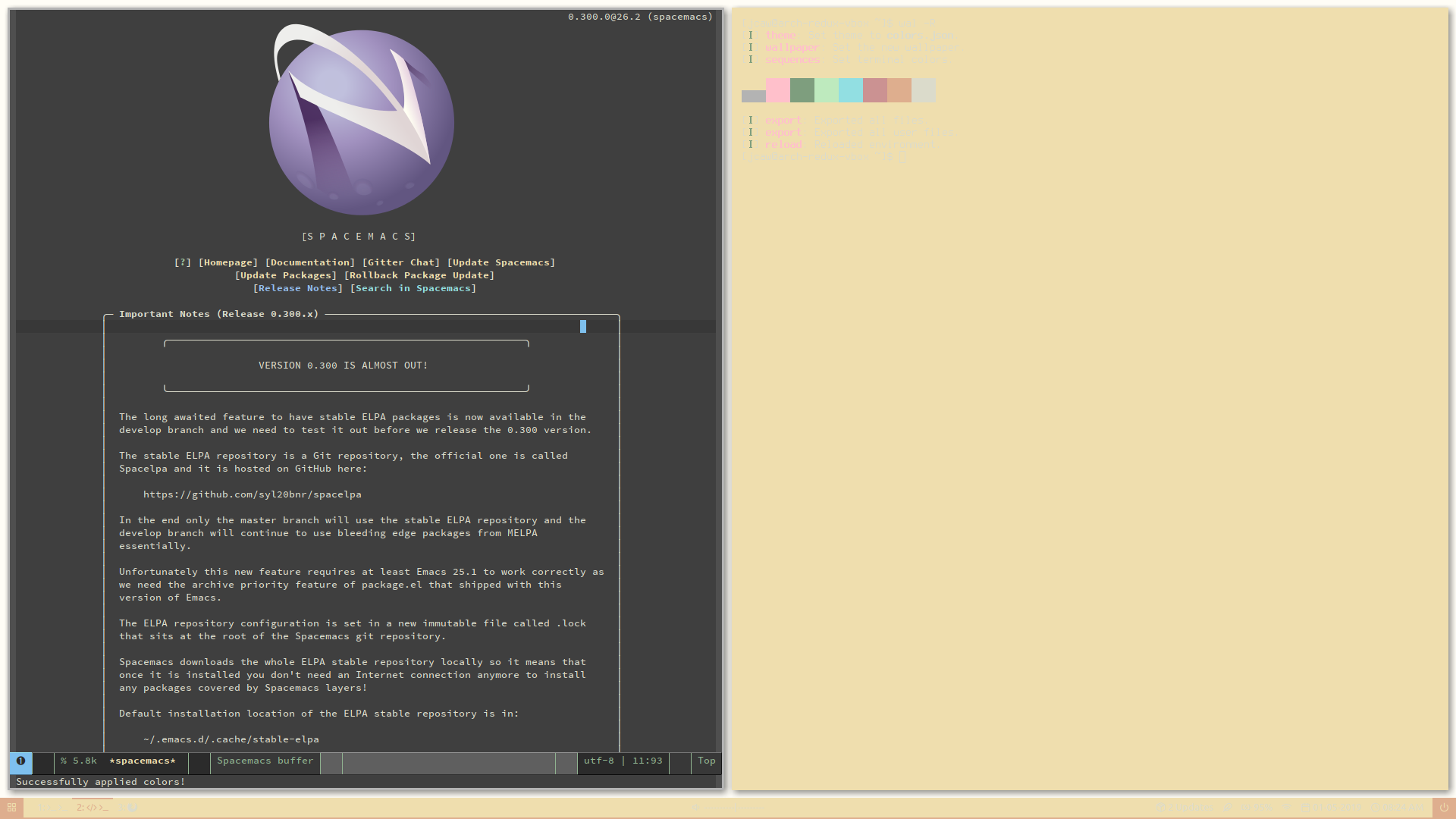The image size is (1456, 819).
Task: Click the pink color swatch in terminal
Action: click(777, 90)
